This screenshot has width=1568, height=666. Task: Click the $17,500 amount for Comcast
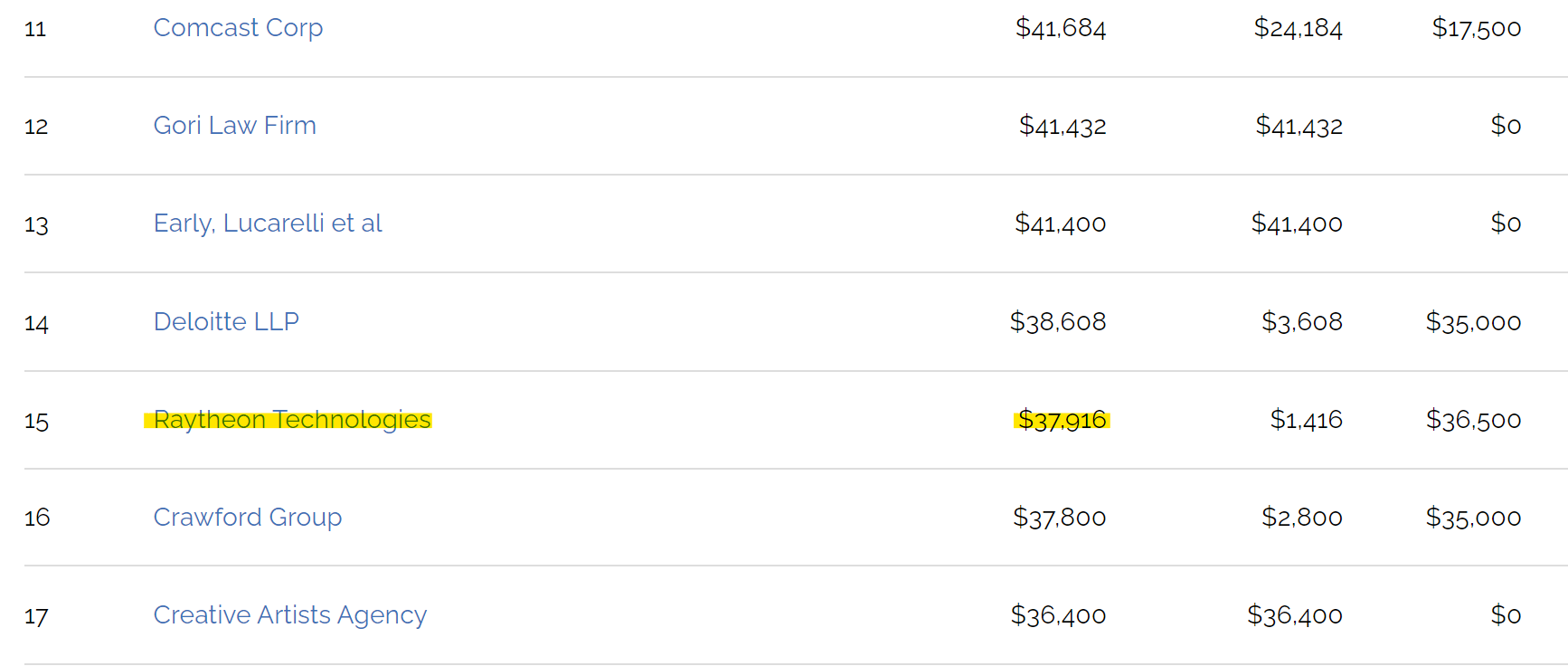1476,28
